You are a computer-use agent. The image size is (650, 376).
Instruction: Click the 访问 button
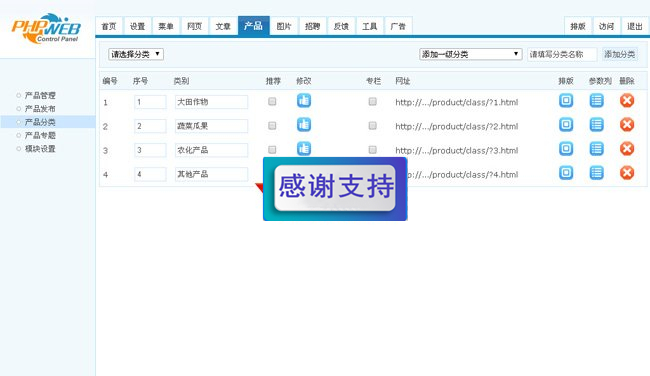(606, 27)
